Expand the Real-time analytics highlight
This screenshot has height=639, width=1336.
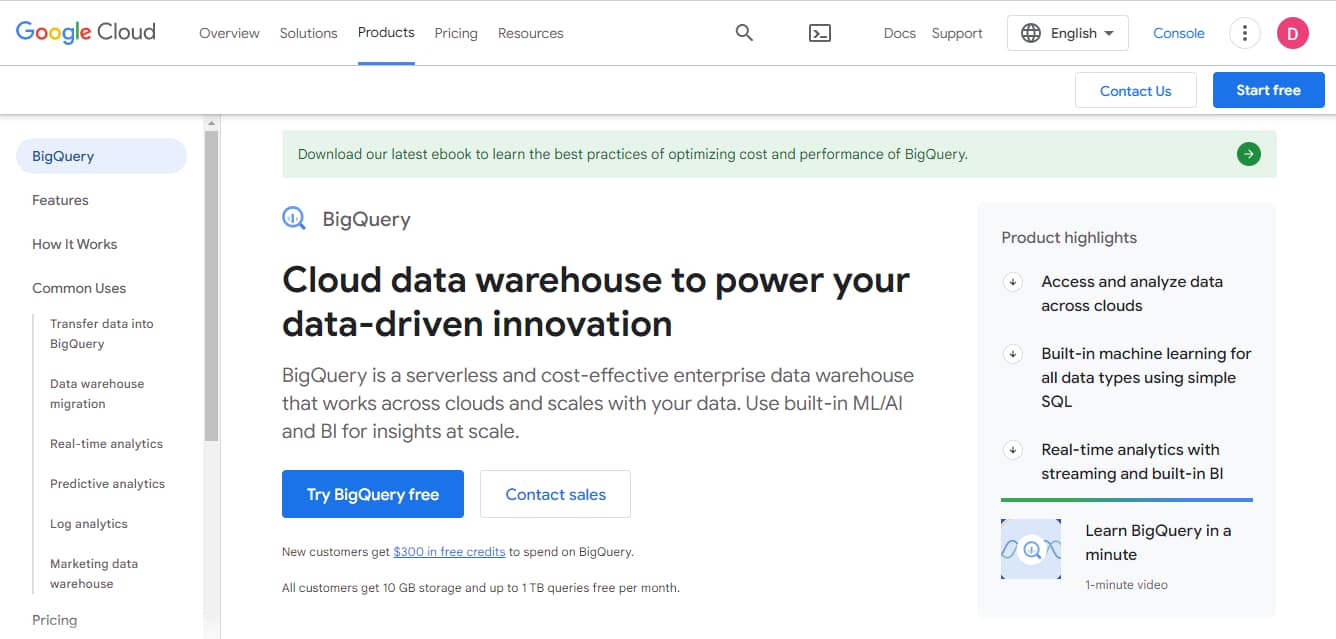[x=1012, y=450]
